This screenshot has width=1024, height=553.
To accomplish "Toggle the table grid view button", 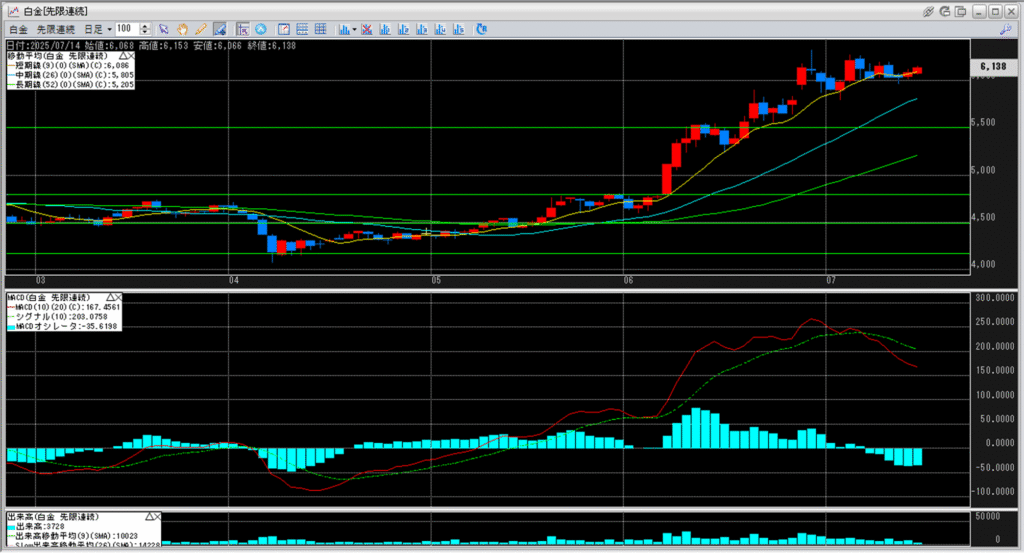I will 320,29.
